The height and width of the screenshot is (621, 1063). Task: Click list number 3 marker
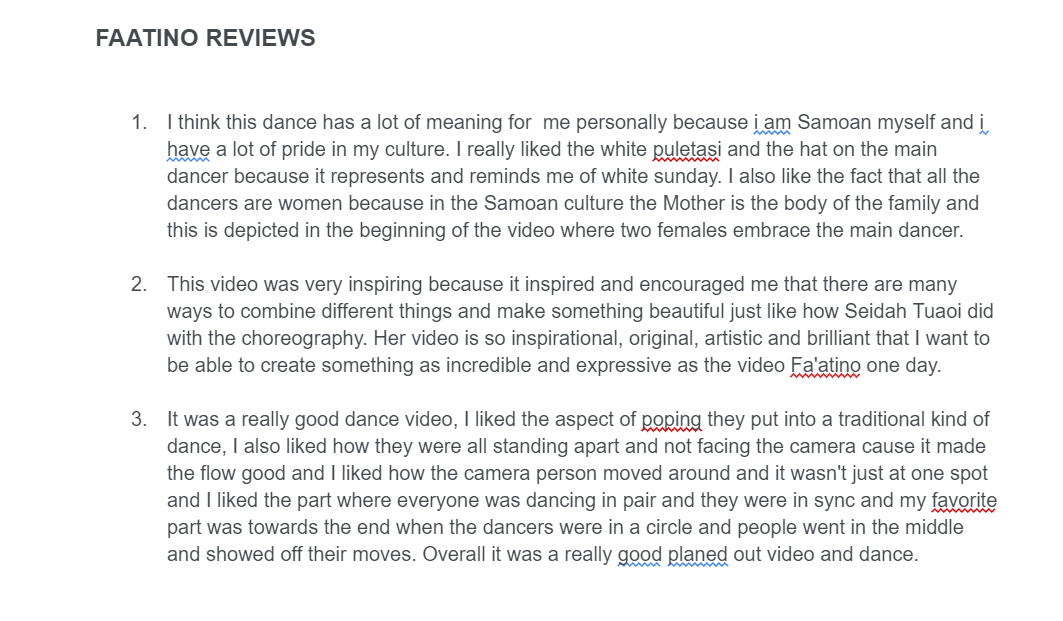point(139,419)
